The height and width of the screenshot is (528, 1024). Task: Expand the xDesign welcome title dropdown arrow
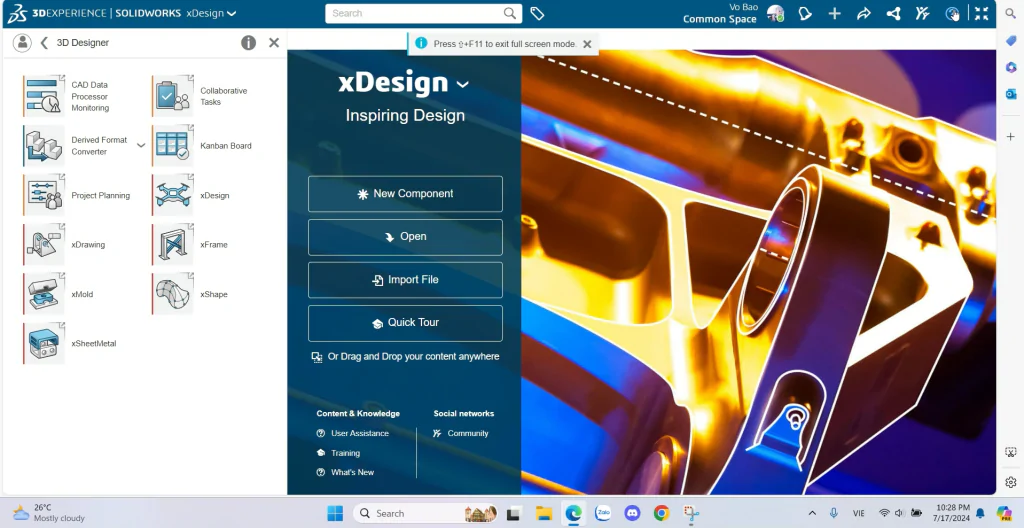click(x=462, y=84)
